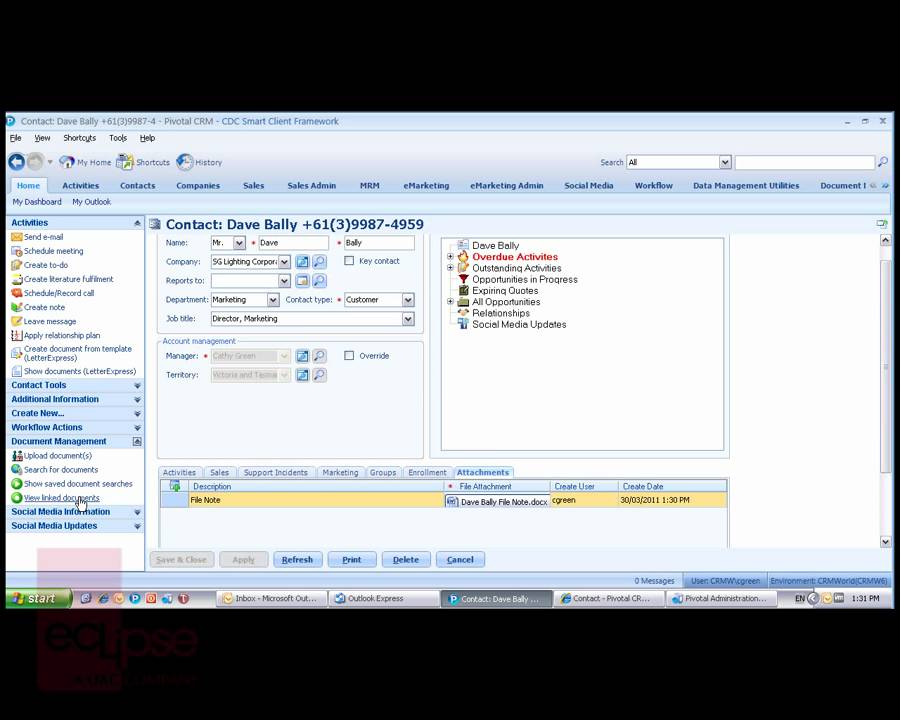Open the Department dropdown

pyautogui.click(x=273, y=300)
